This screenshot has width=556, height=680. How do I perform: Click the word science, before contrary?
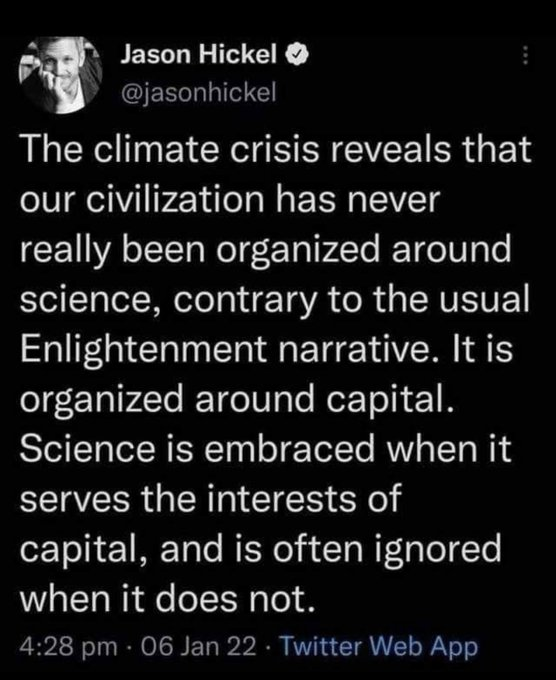[x=92, y=301]
